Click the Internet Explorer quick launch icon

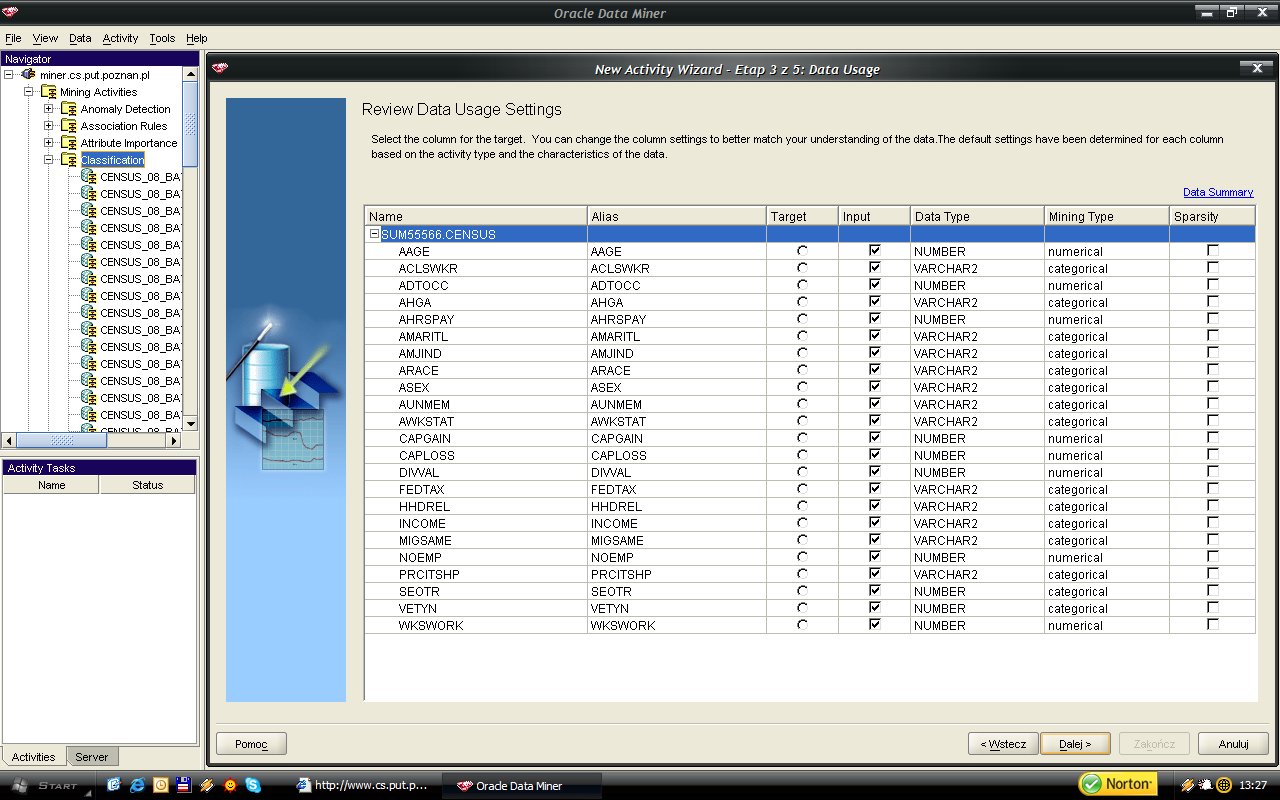click(x=137, y=785)
